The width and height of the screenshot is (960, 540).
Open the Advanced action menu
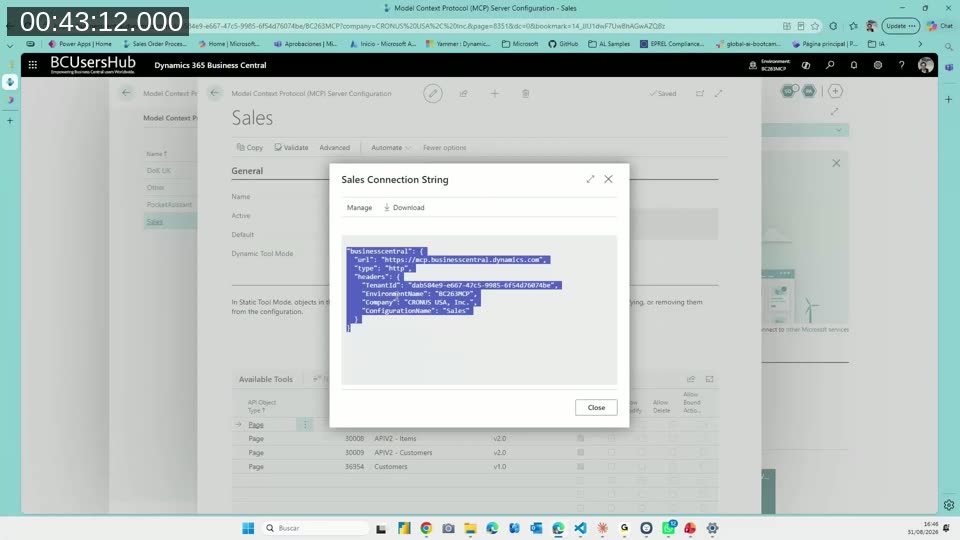334,148
